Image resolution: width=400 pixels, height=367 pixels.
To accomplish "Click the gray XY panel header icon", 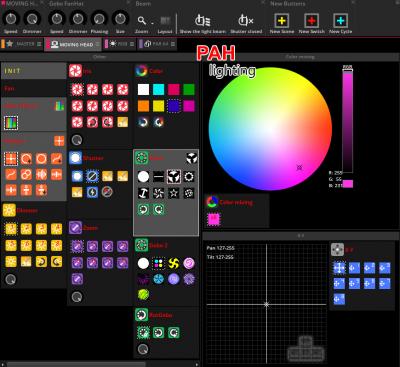I will tap(337, 249).
